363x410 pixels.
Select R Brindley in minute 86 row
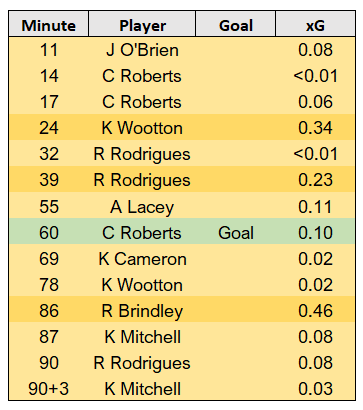[x=142, y=311]
